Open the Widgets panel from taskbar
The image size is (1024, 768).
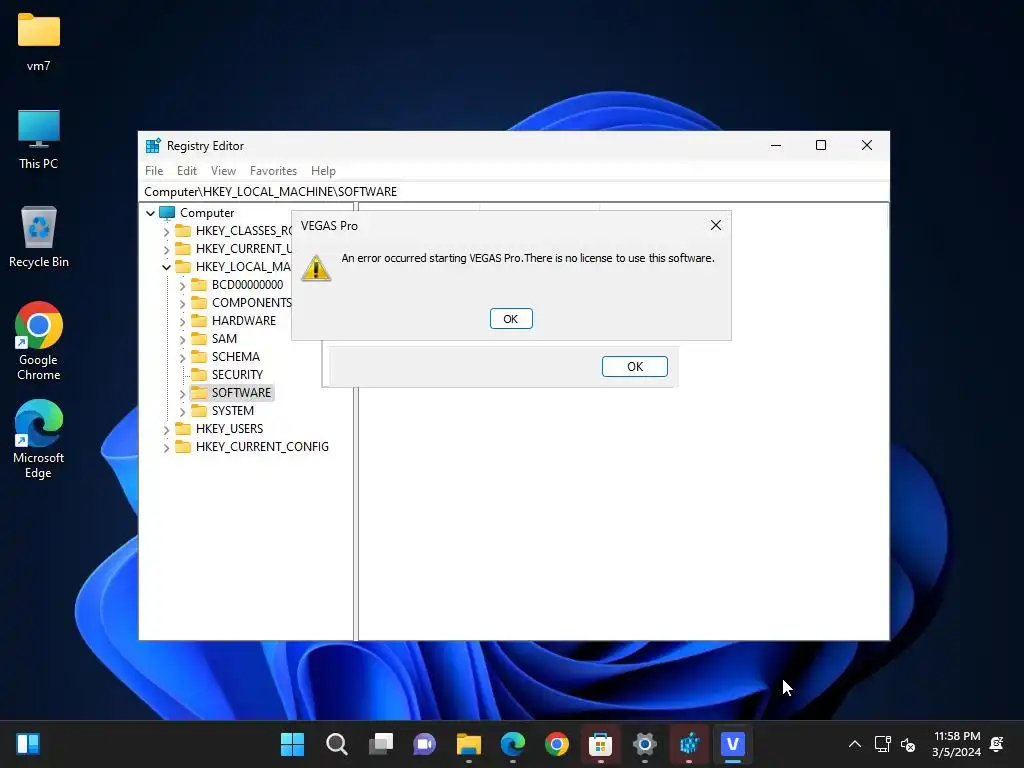pos(28,744)
